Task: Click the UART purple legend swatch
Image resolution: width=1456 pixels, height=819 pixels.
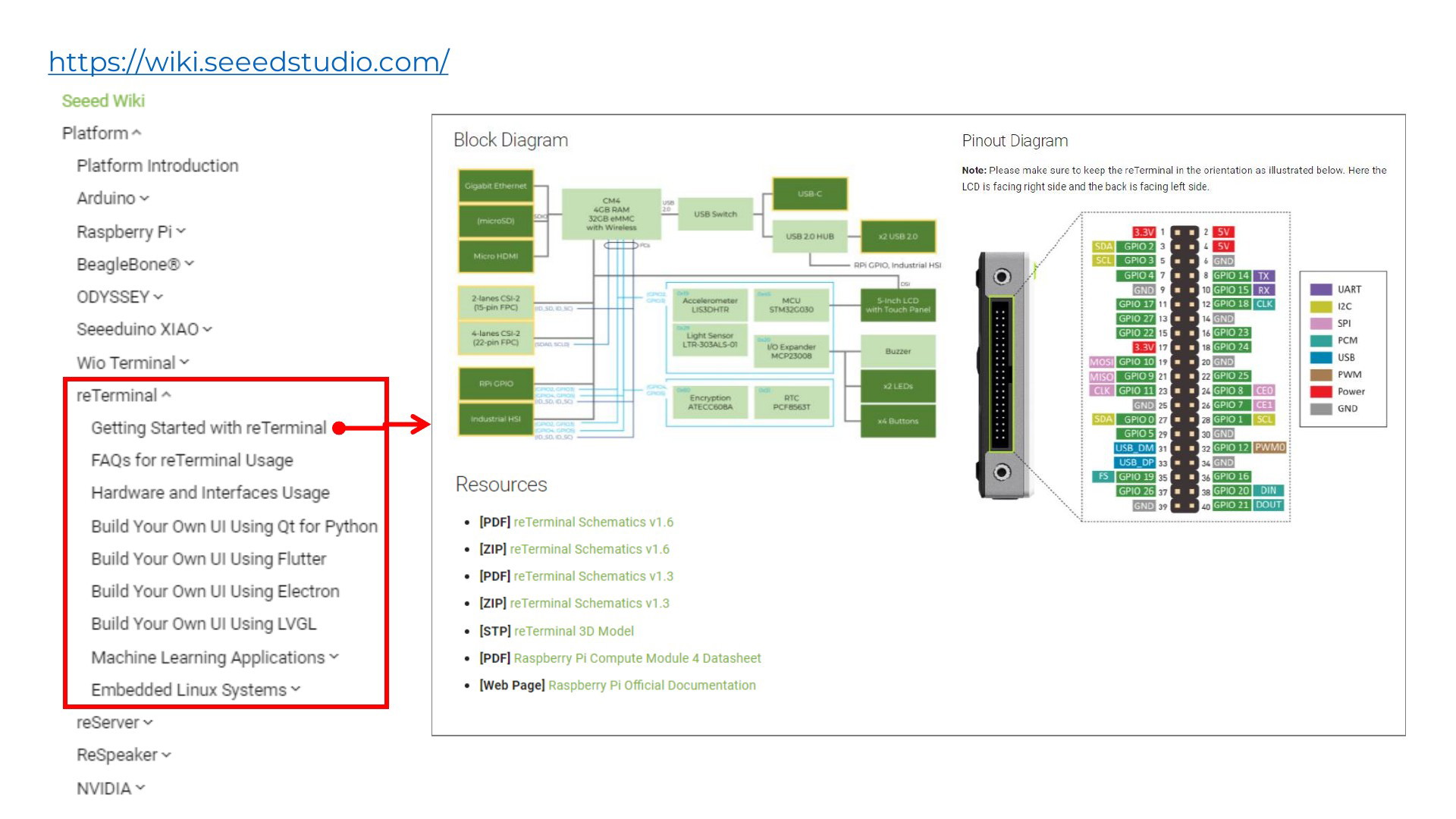Action: tap(1321, 290)
